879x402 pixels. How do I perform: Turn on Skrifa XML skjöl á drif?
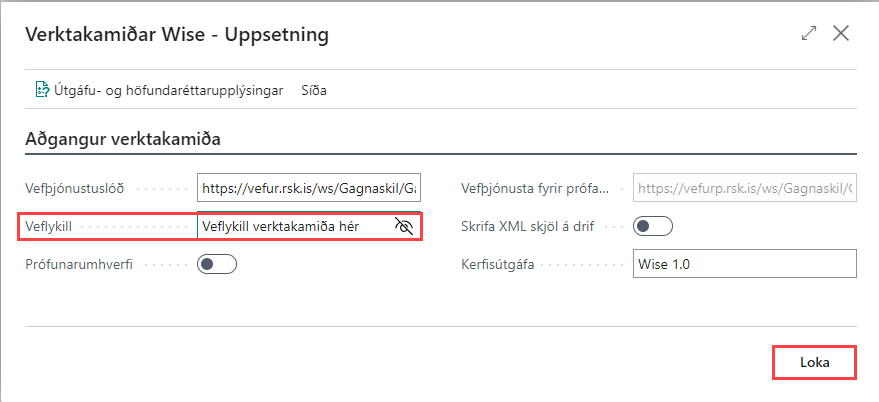click(654, 226)
